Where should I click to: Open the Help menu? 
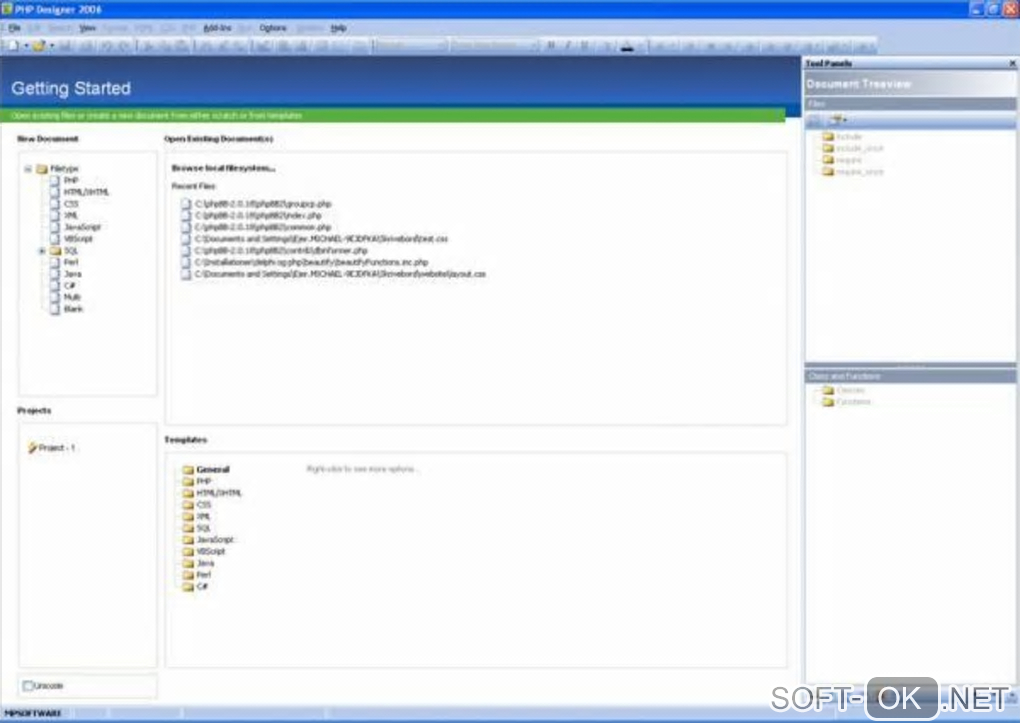(338, 28)
